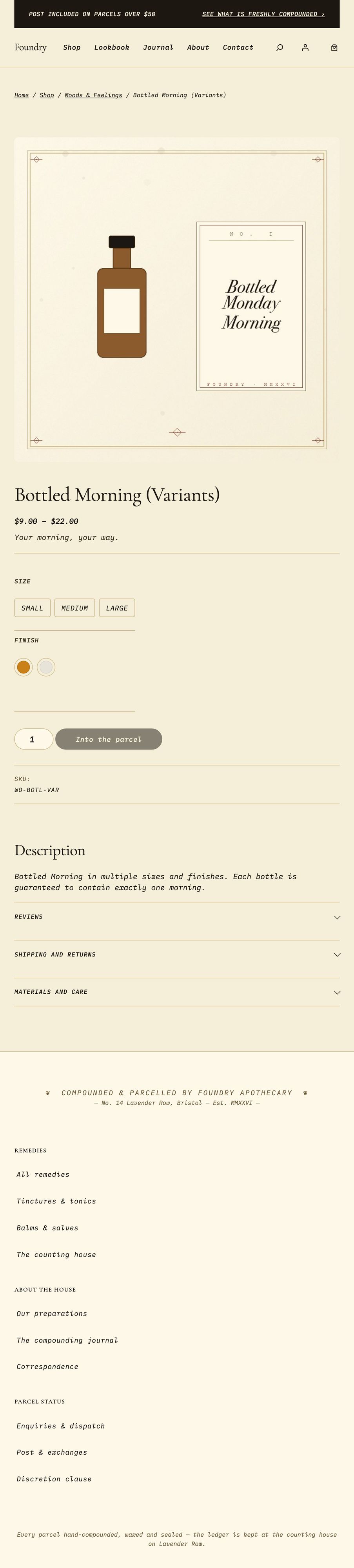
Task: Follow the See what is freshly compounded link
Action: (263, 14)
